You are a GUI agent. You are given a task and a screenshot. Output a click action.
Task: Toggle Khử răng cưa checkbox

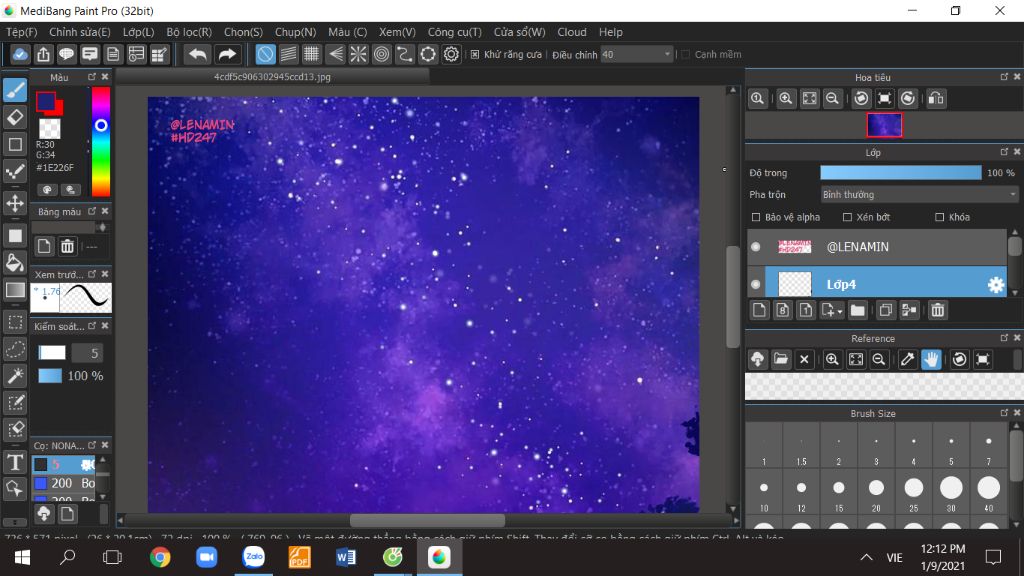pyautogui.click(x=475, y=54)
